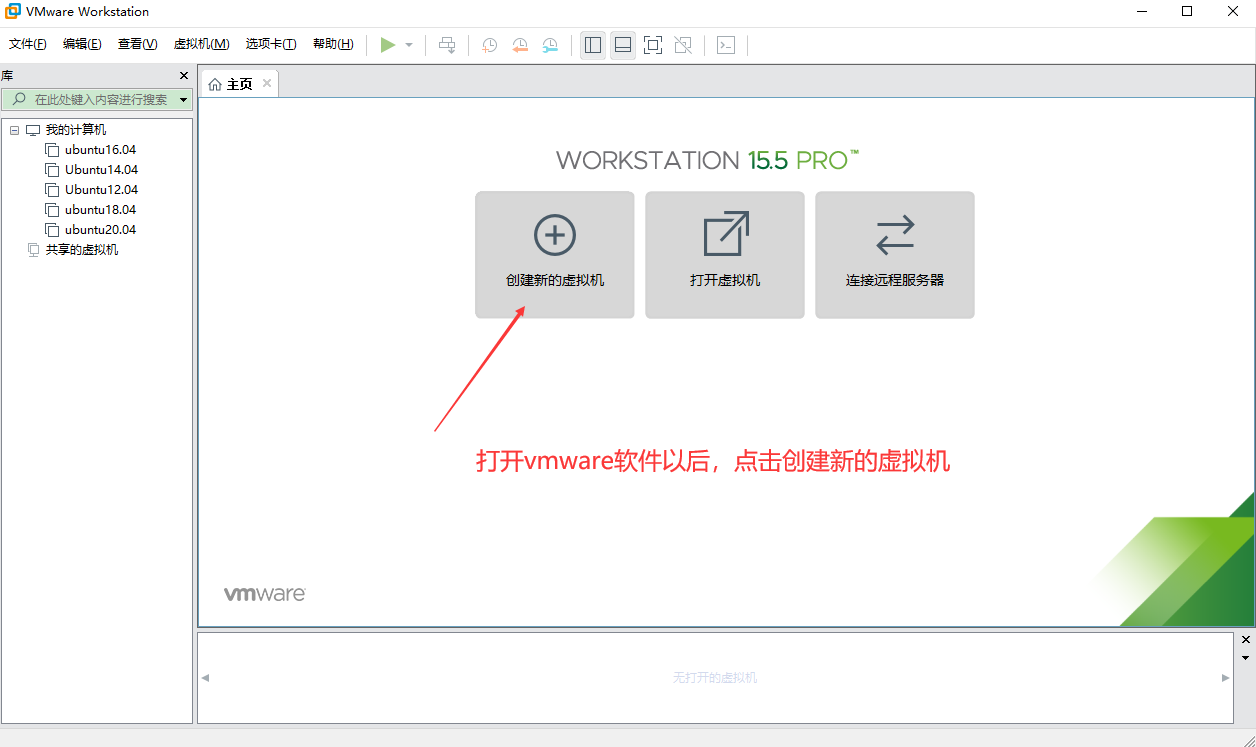1256x747 pixels.
Task: Click the ubuntu16.04 VM icon
Action: [x=52, y=150]
